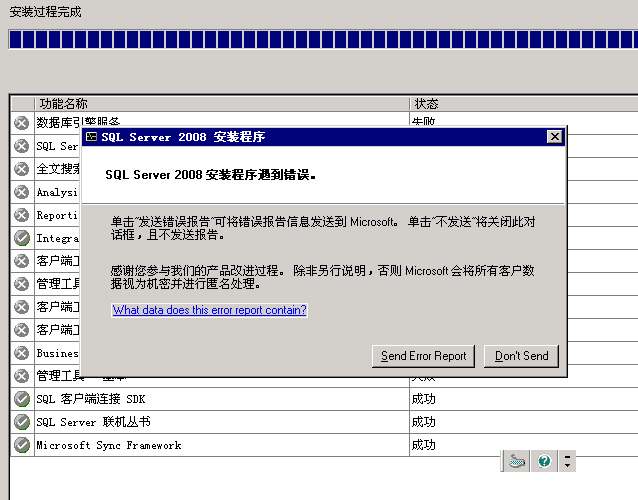Viewport: 638px width, 500px height.
Task: Click the 状态 column header
Action: [524, 104]
